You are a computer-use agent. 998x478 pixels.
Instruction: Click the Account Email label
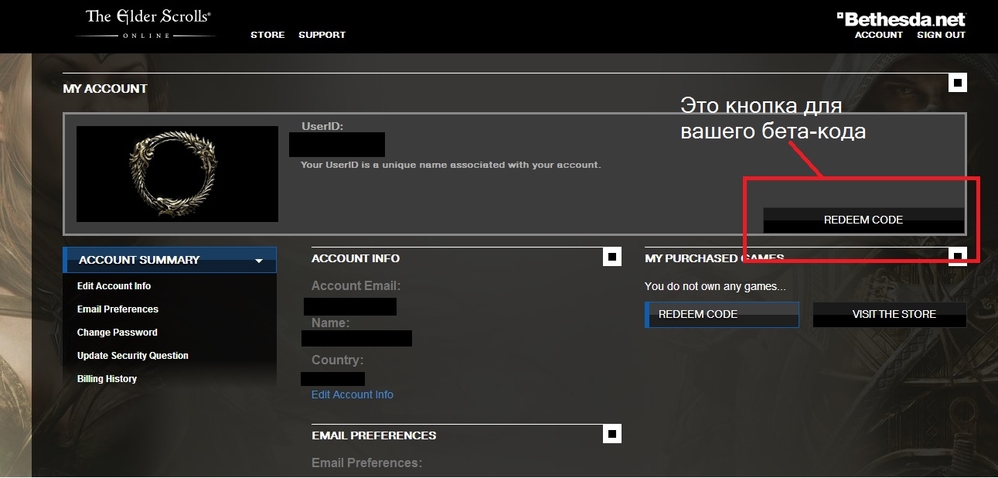coord(356,286)
